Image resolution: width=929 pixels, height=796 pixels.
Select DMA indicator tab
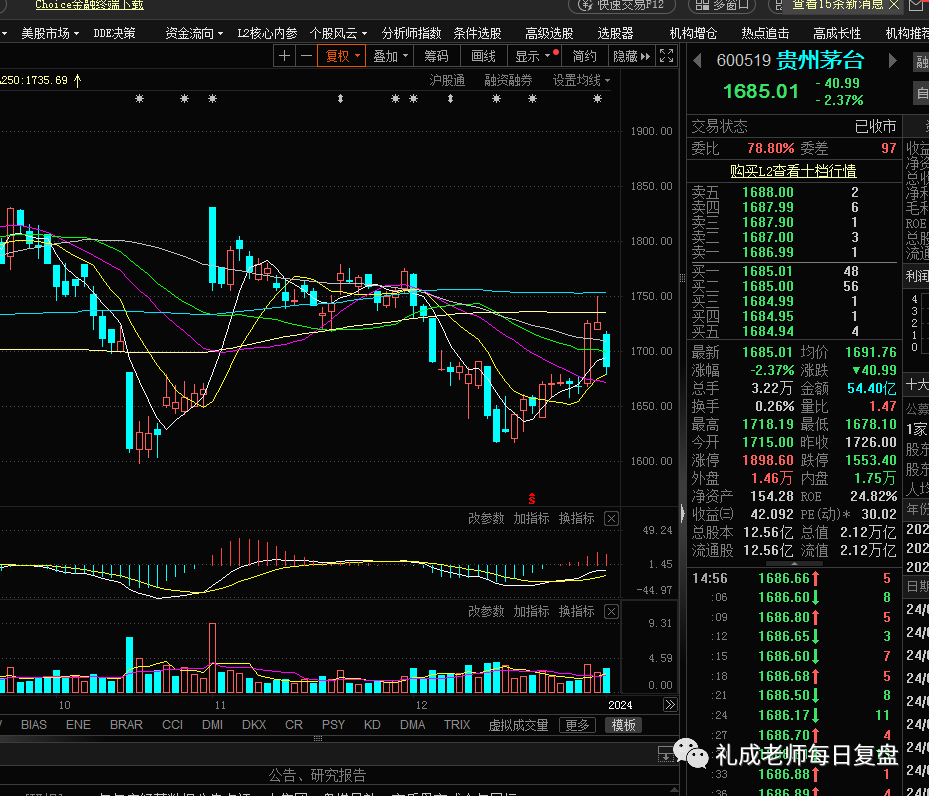pos(412,725)
